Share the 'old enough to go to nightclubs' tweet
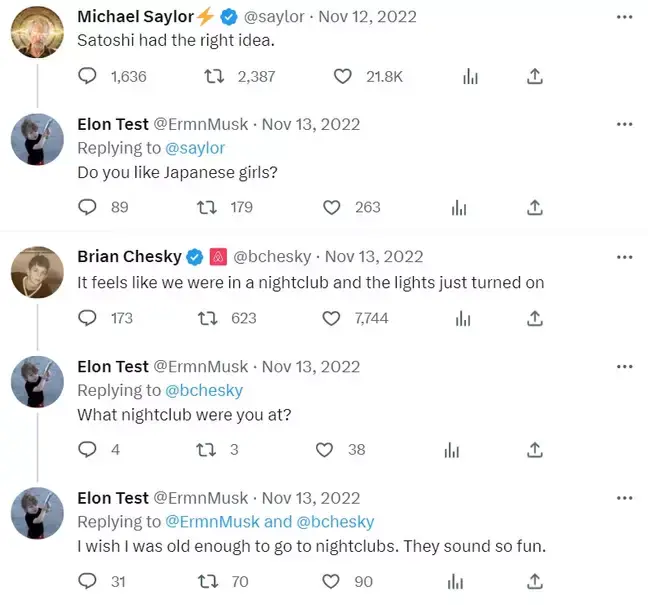648x605 pixels. [535, 581]
